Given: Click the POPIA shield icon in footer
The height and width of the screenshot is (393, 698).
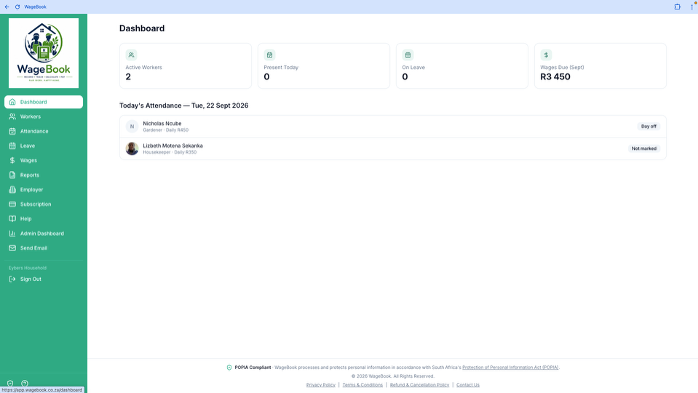Looking at the screenshot, I should pos(229,368).
